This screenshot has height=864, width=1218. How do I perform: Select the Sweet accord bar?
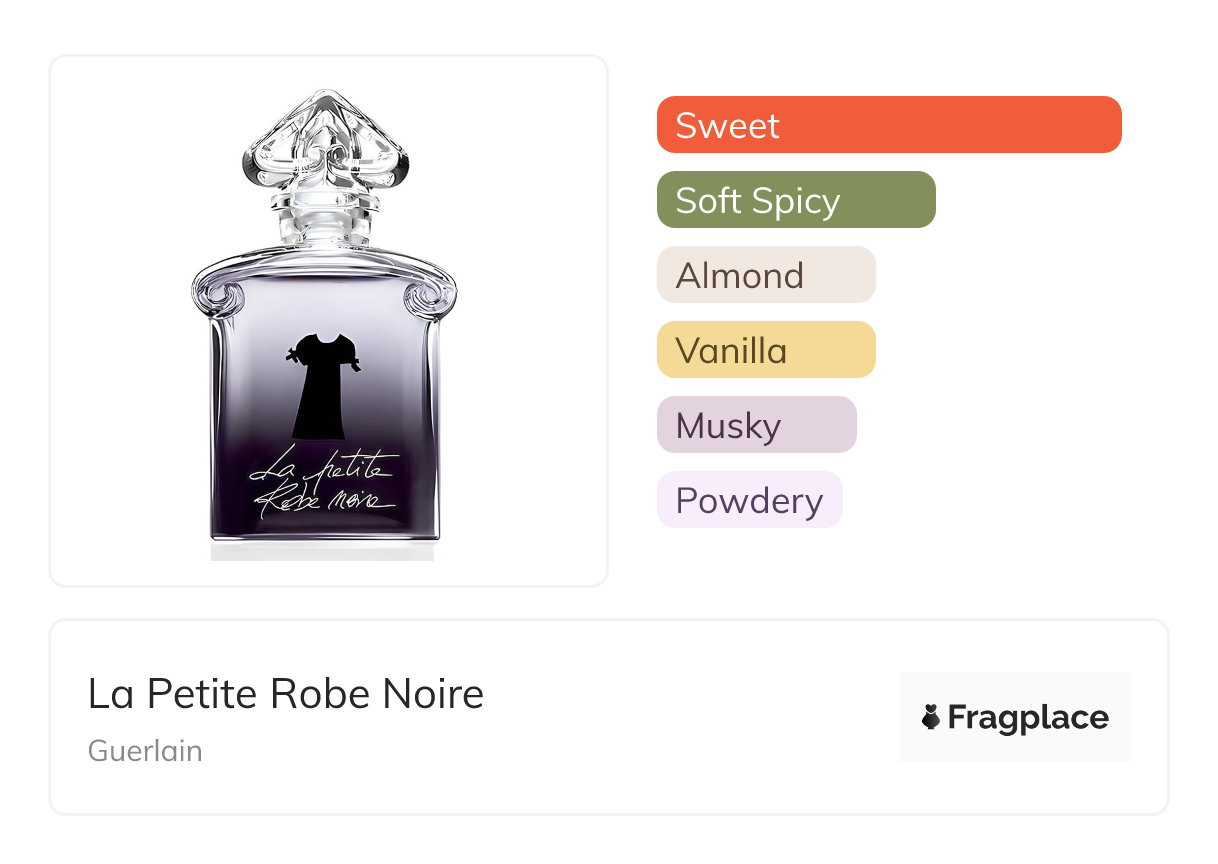tap(888, 125)
